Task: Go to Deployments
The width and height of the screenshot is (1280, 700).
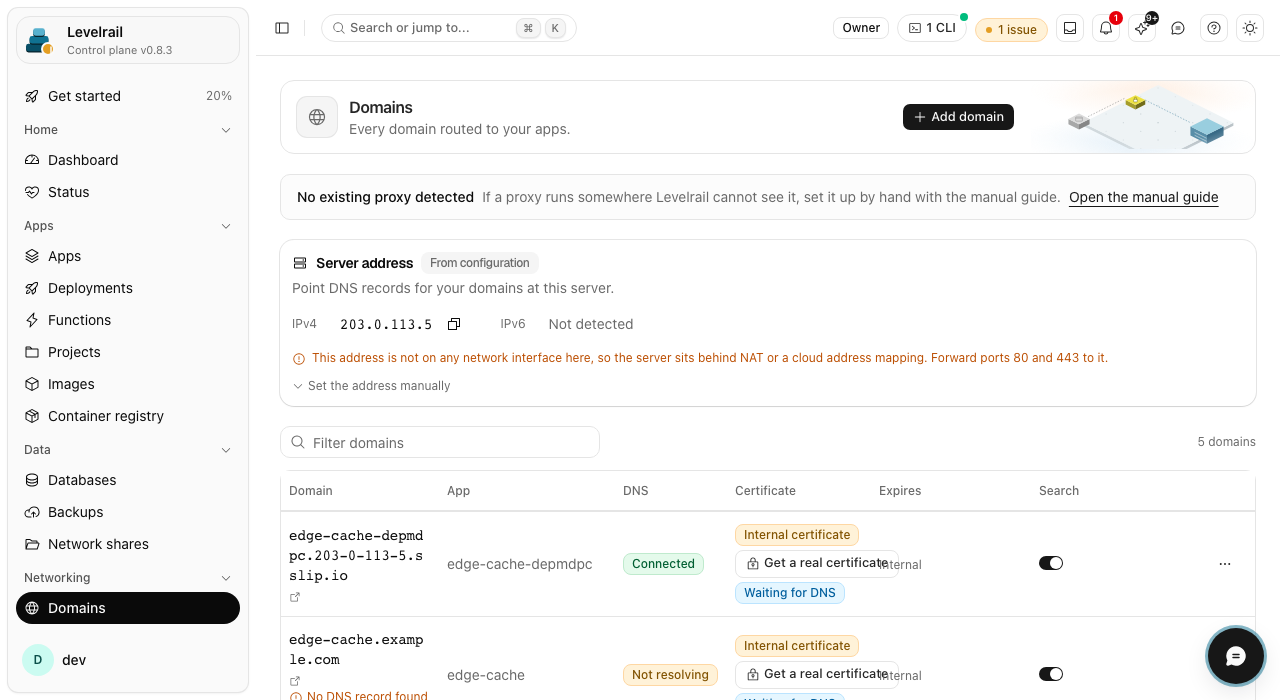Action: 128,288
